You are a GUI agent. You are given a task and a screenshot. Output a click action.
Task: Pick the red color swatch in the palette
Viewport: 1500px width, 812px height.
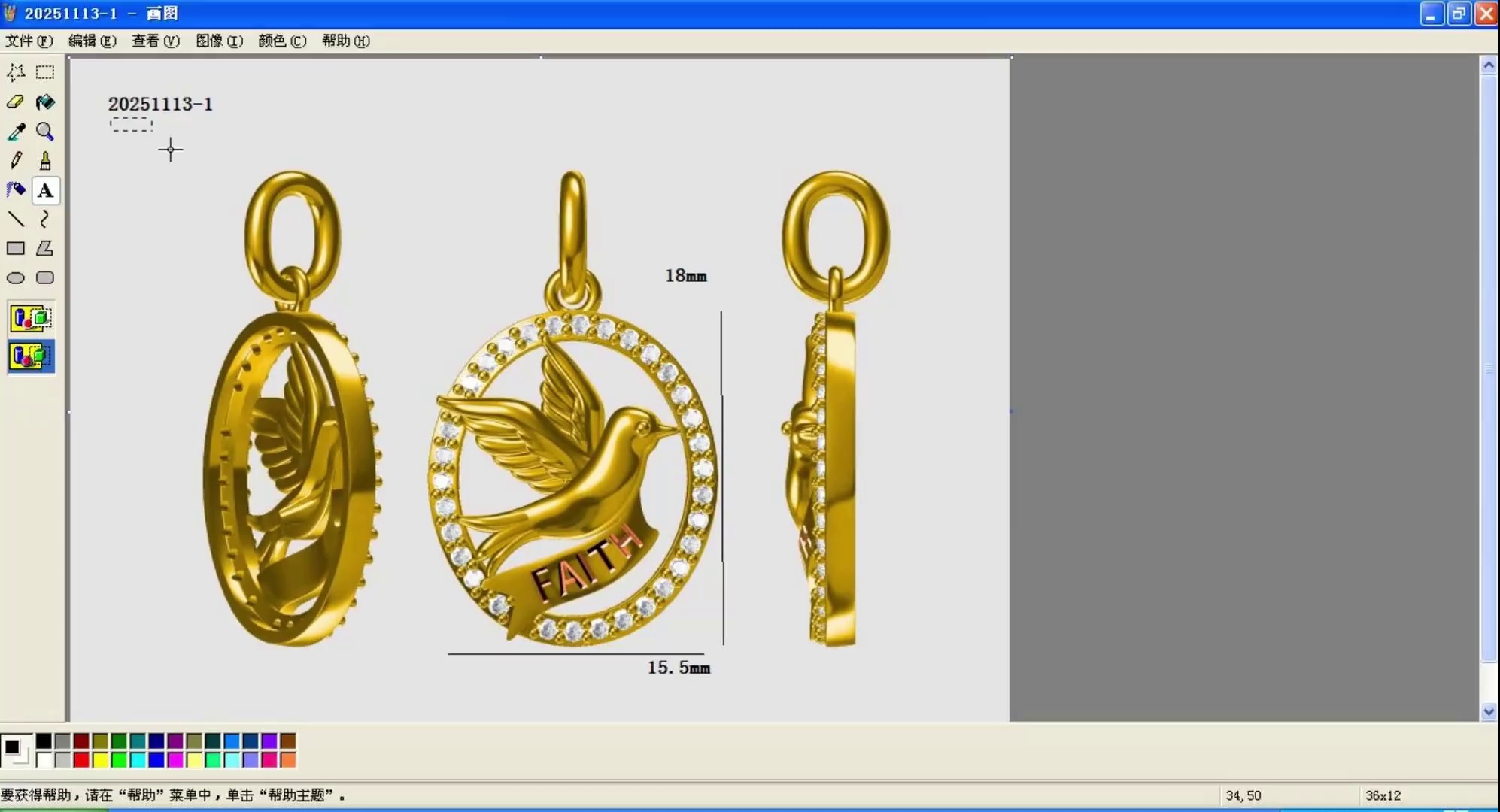(x=81, y=760)
